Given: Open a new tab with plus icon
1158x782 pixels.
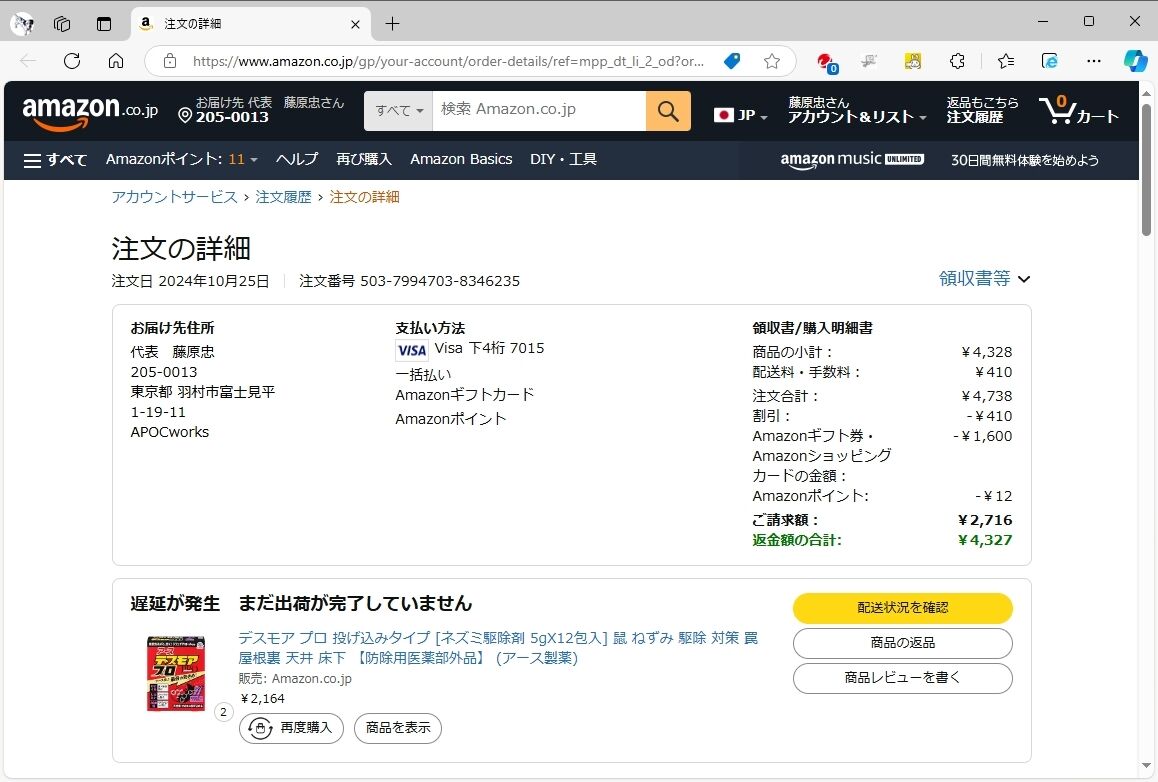Looking at the screenshot, I should click(x=392, y=24).
